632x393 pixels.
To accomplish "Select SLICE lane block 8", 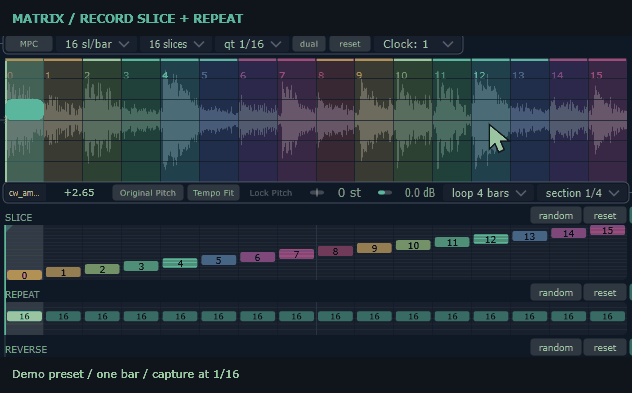I will tap(335, 251).
